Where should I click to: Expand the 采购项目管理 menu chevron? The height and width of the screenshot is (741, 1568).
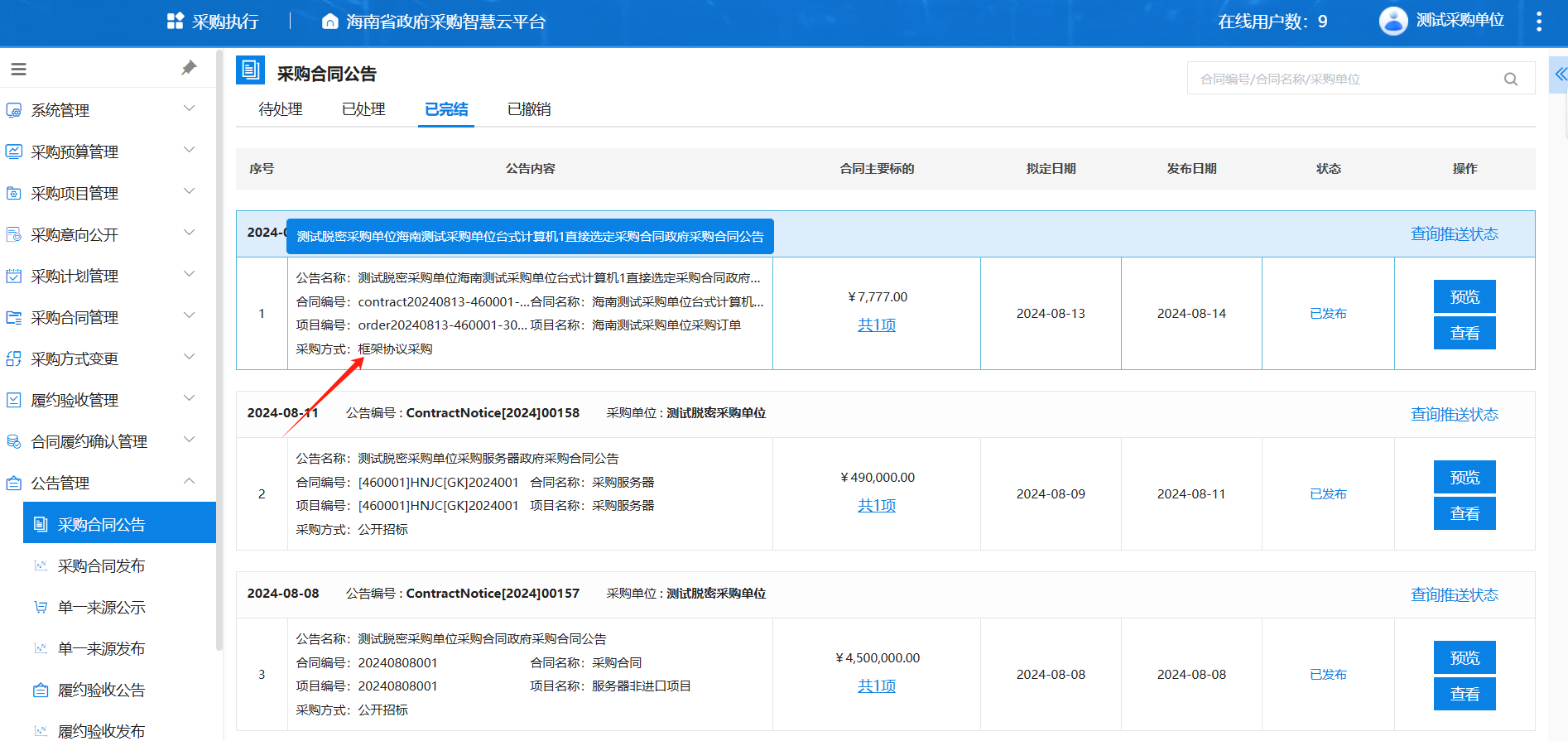tap(189, 191)
